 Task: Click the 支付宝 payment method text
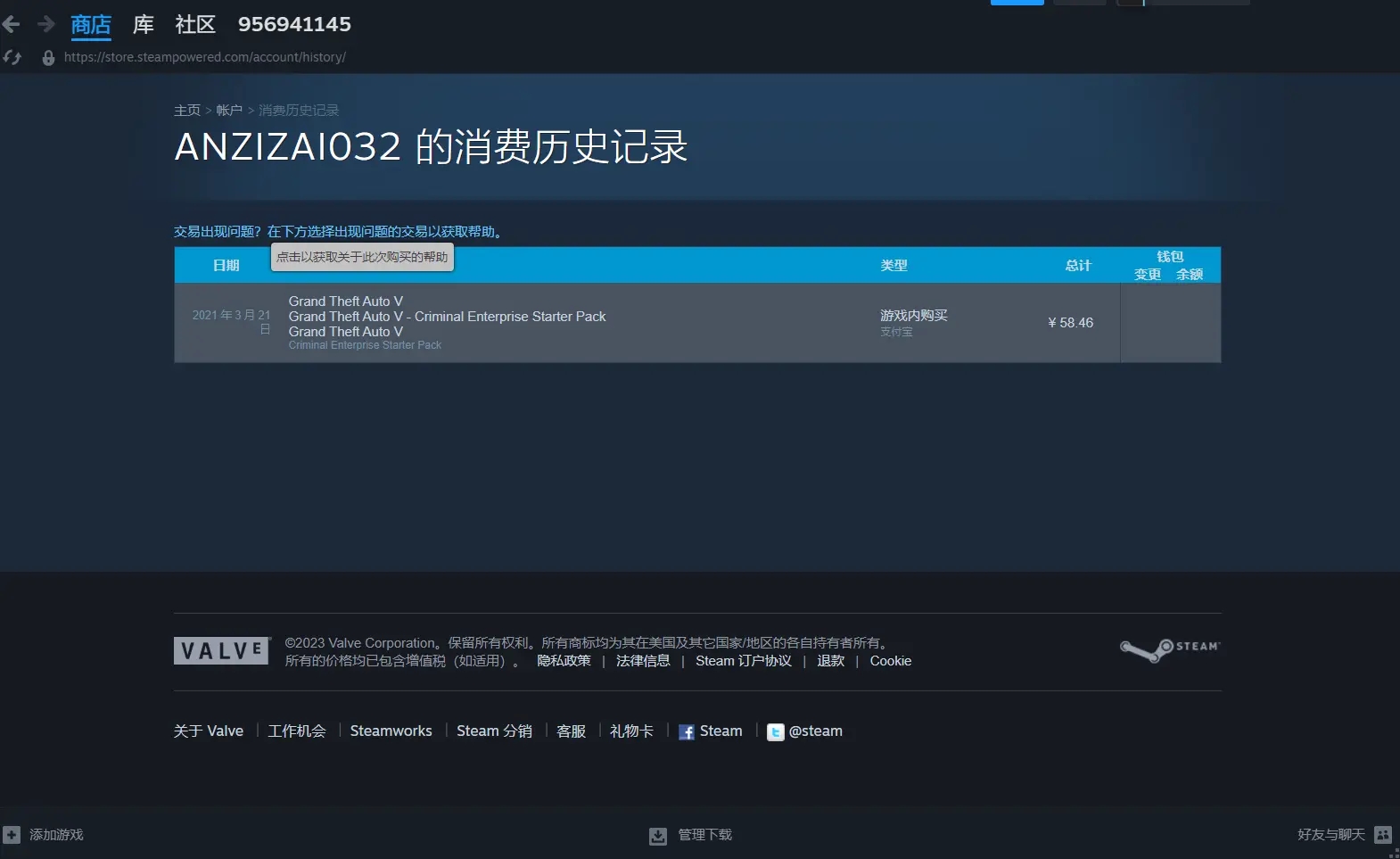896,332
